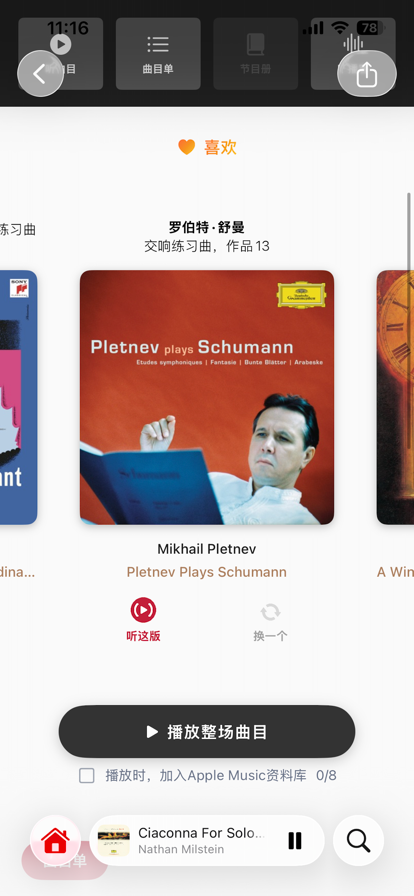Tap the 换一个 refresh icon
This screenshot has width=414, height=896.
pyautogui.click(x=270, y=612)
